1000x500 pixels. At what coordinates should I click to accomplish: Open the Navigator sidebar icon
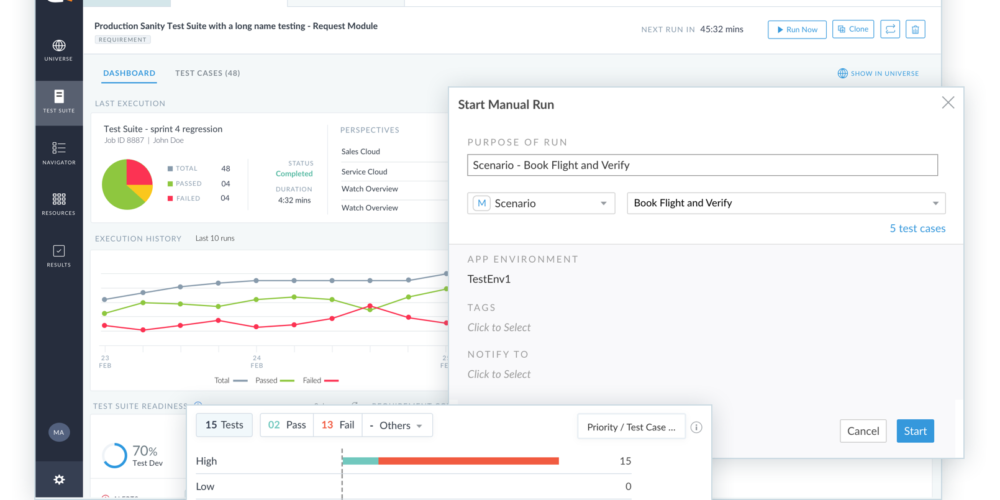[x=59, y=153]
